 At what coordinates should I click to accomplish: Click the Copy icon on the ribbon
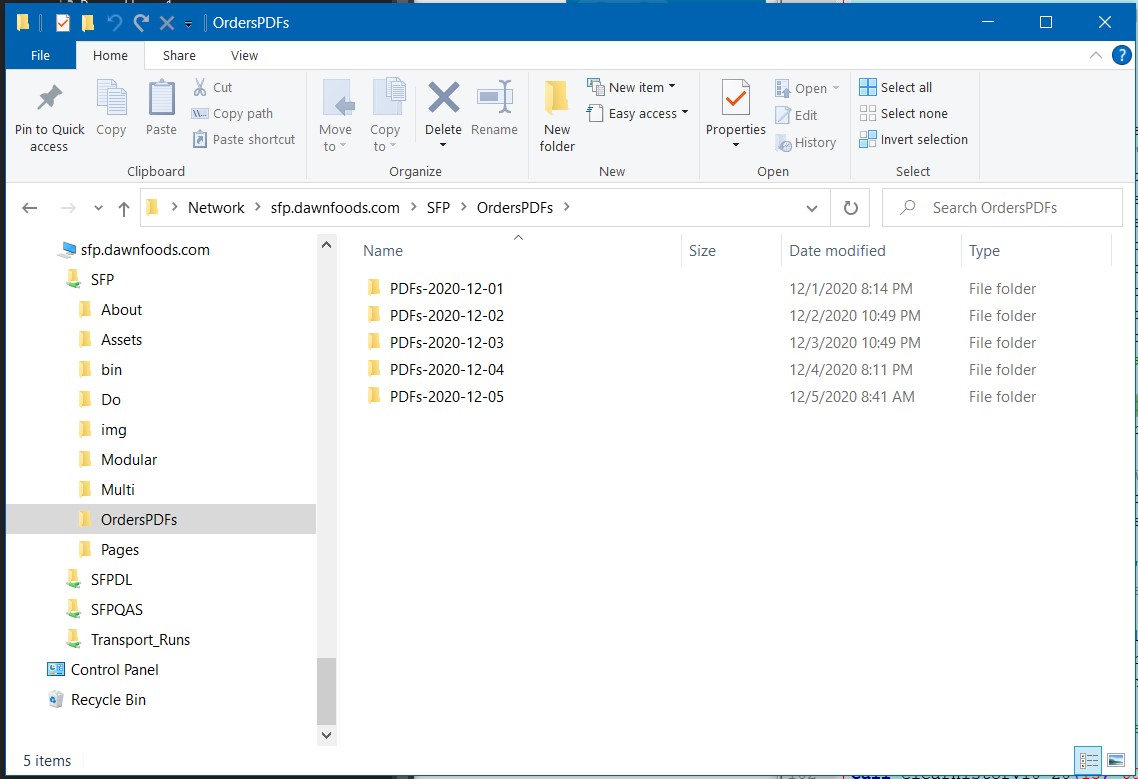pos(111,107)
